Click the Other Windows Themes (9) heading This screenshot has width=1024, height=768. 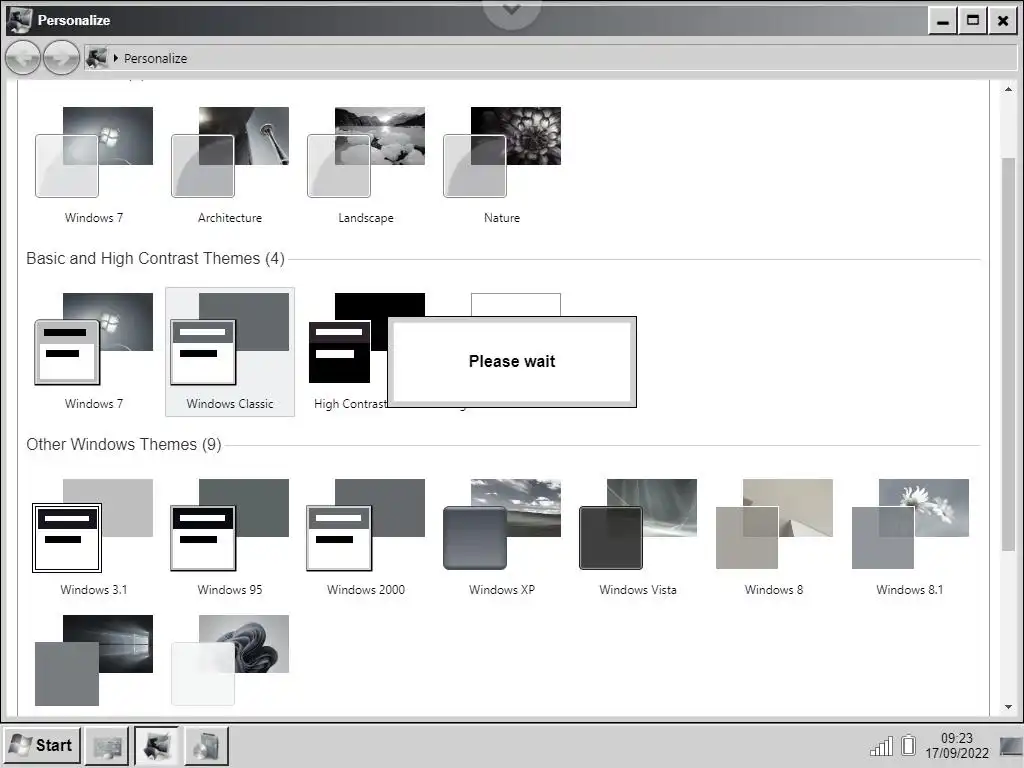coord(124,445)
